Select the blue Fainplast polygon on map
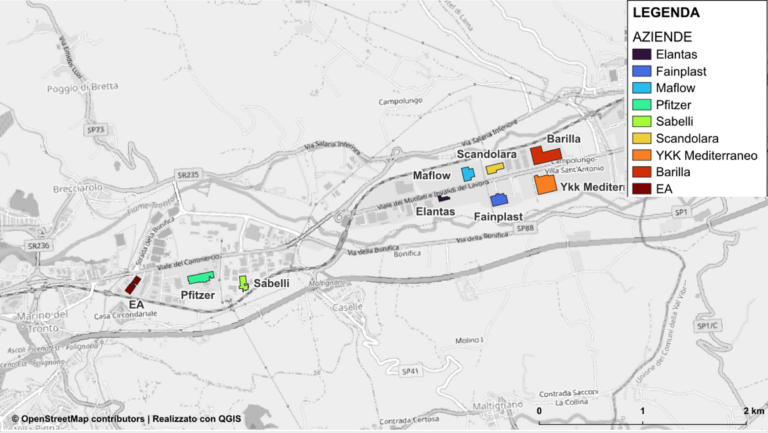 499,200
